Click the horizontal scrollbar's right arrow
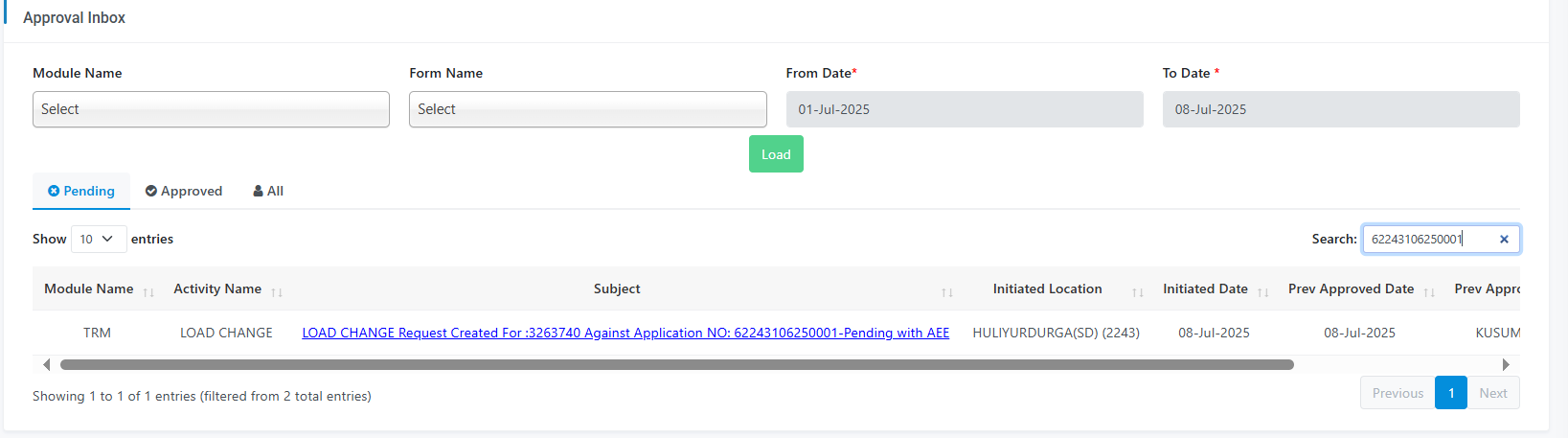This screenshot has height=438, width=1568. coord(1506,364)
